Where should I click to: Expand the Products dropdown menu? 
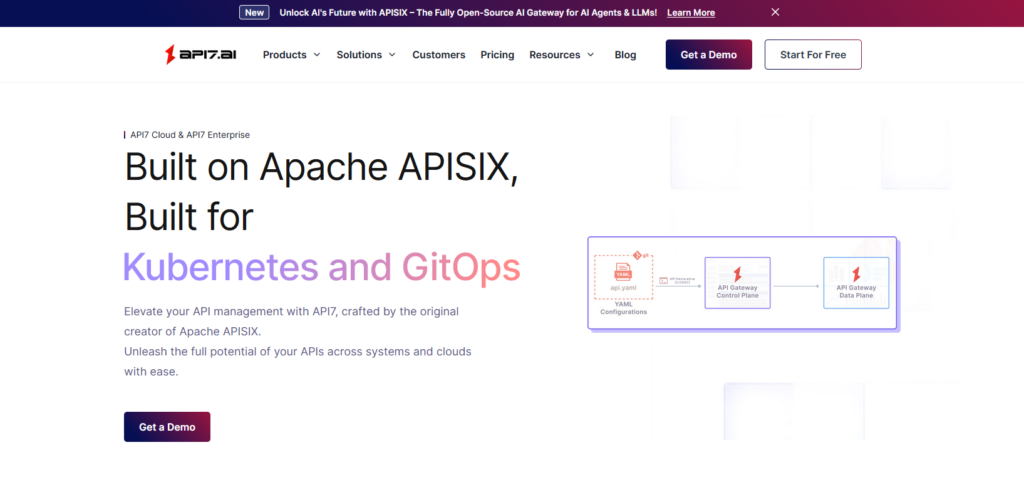[x=291, y=55]
